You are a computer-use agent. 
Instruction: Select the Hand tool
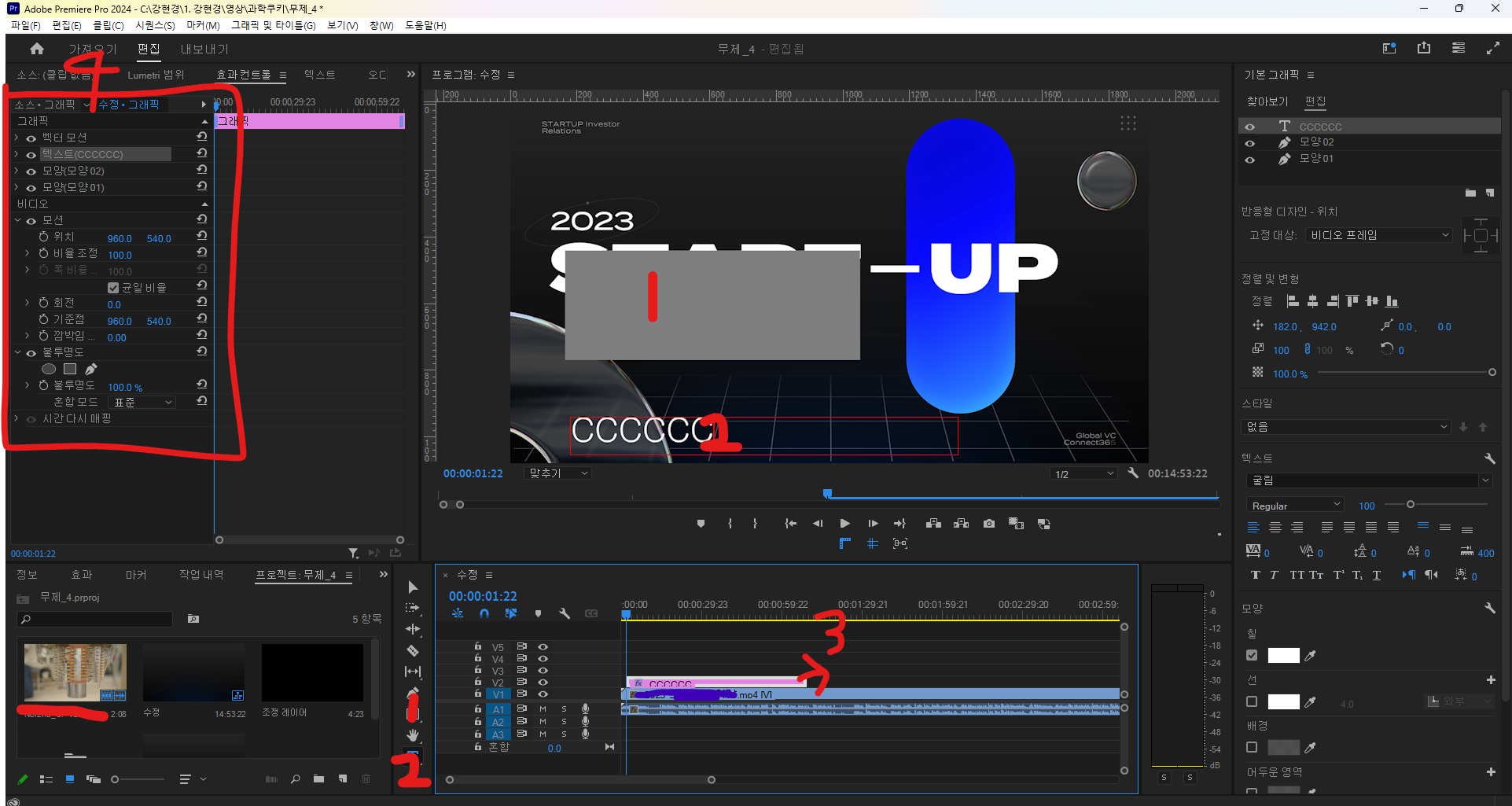click(413, 735)
